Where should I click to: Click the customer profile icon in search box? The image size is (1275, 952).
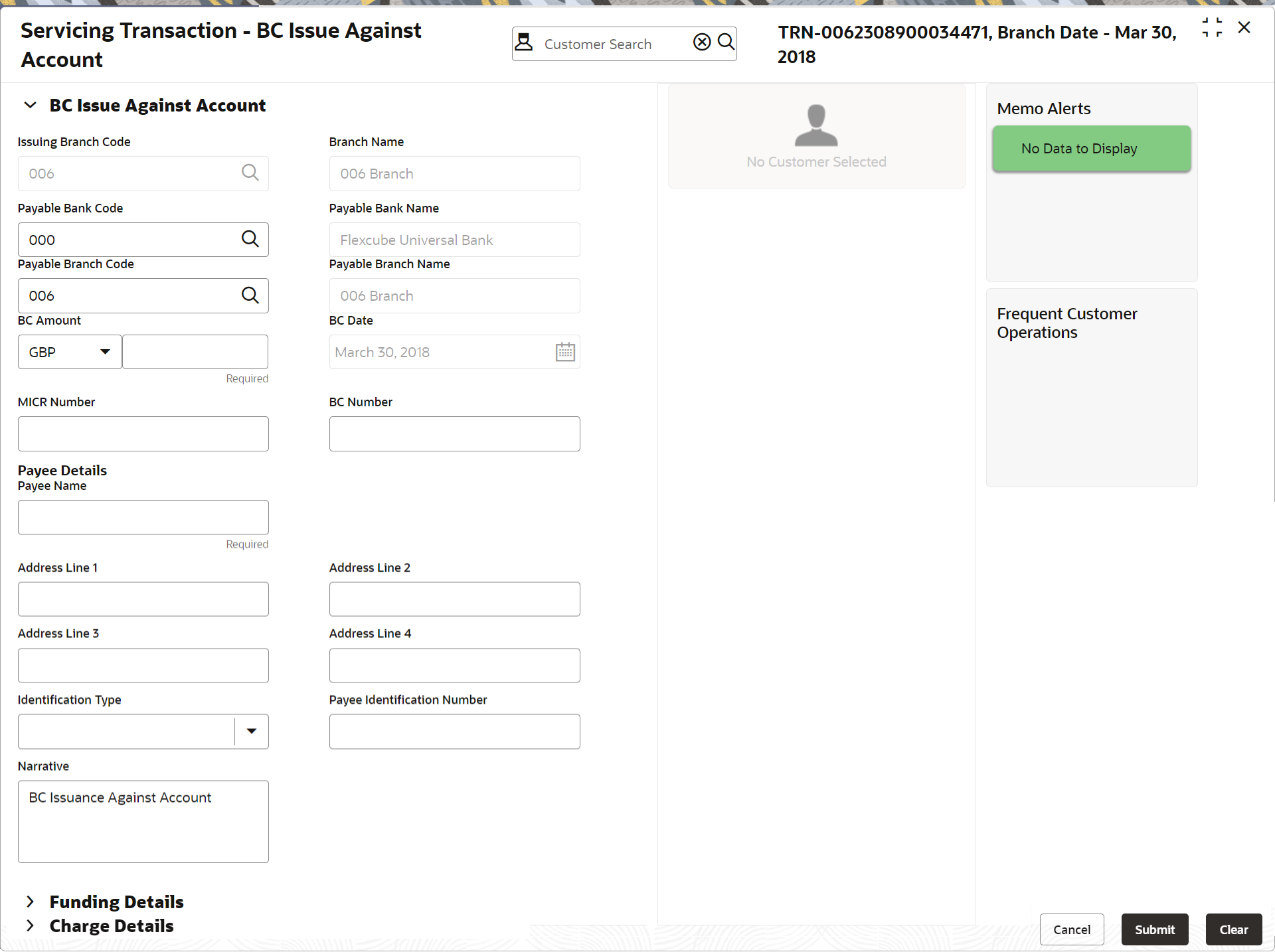pyautogui.click(x=524, y=42)
